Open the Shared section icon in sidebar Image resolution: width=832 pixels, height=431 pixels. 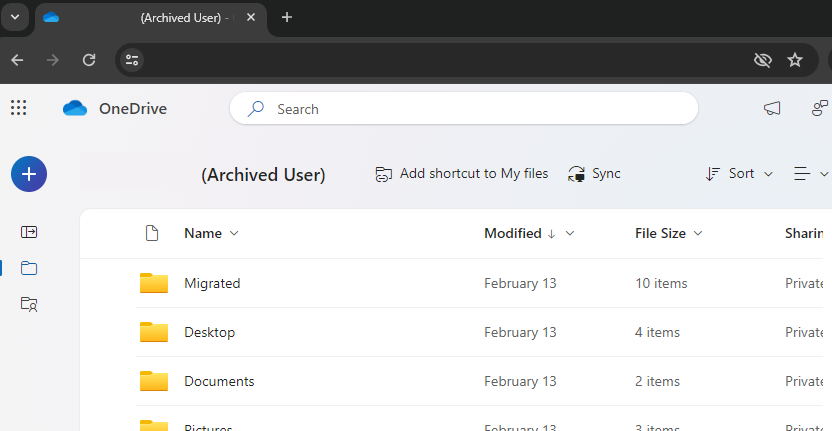[x=29, y=304]
